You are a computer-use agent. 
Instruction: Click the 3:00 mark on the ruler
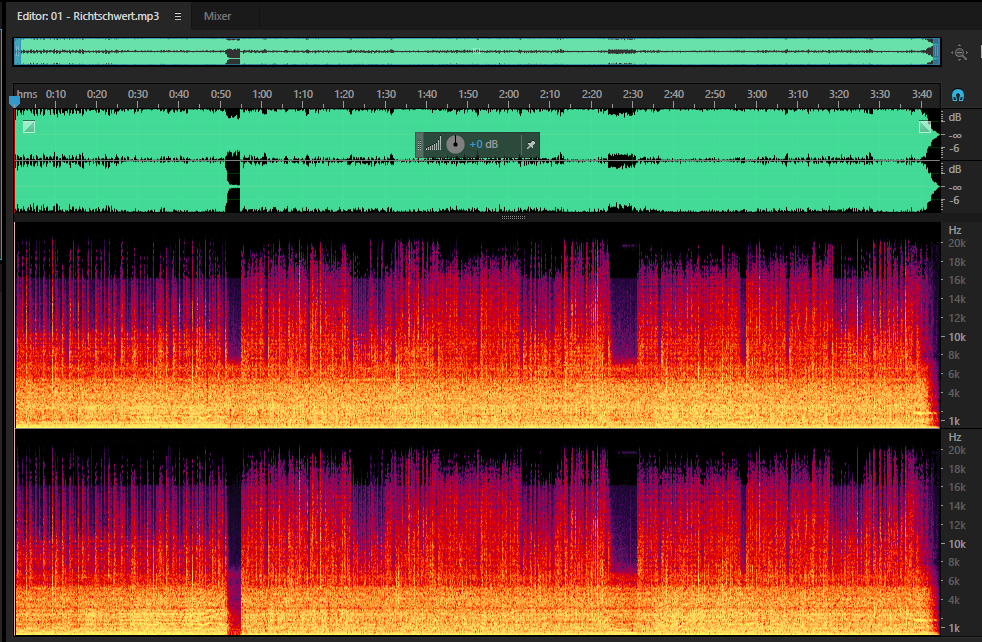click(x=757, y=94)
